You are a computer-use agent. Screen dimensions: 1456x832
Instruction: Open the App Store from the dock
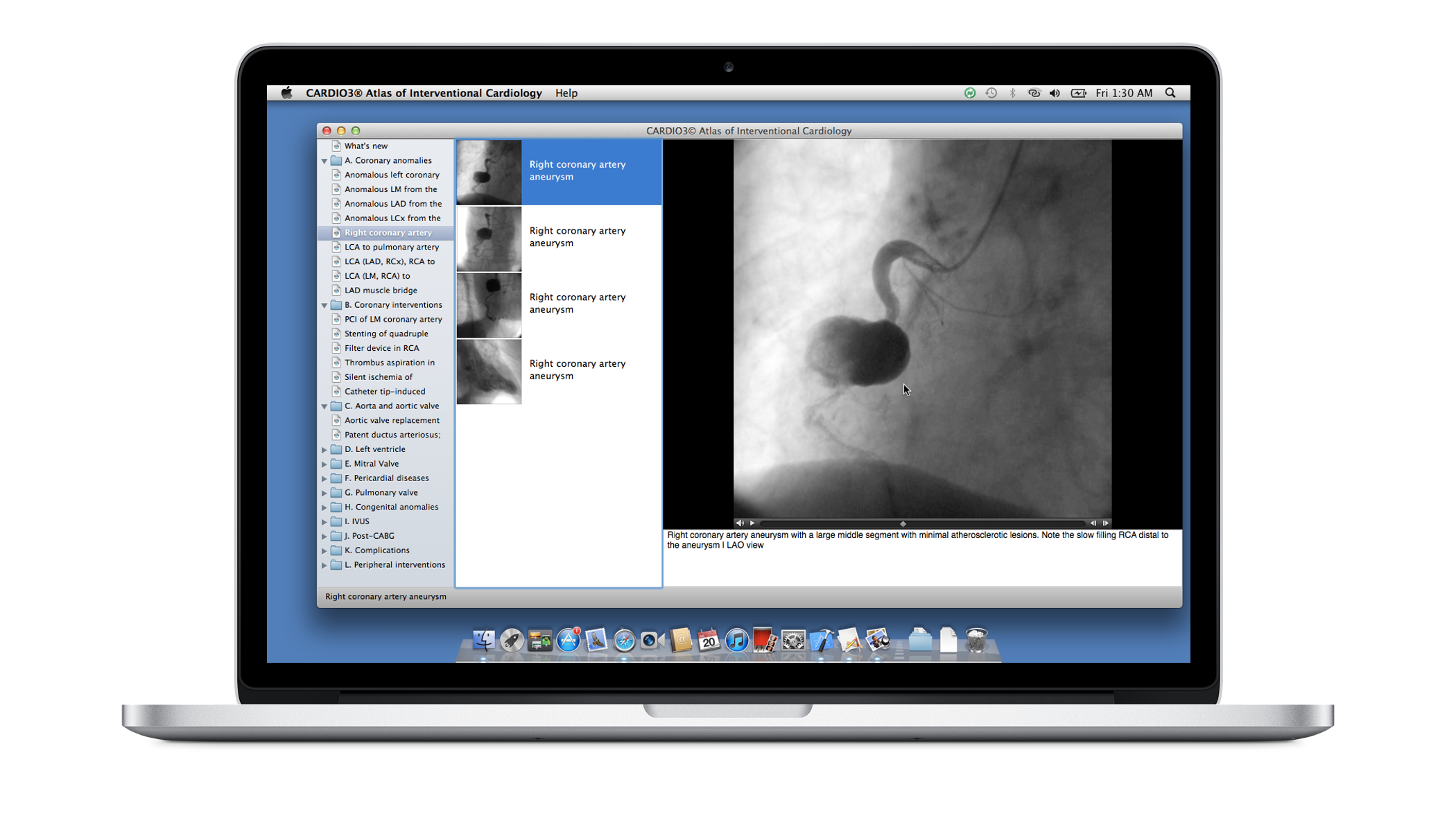point(568,640)
